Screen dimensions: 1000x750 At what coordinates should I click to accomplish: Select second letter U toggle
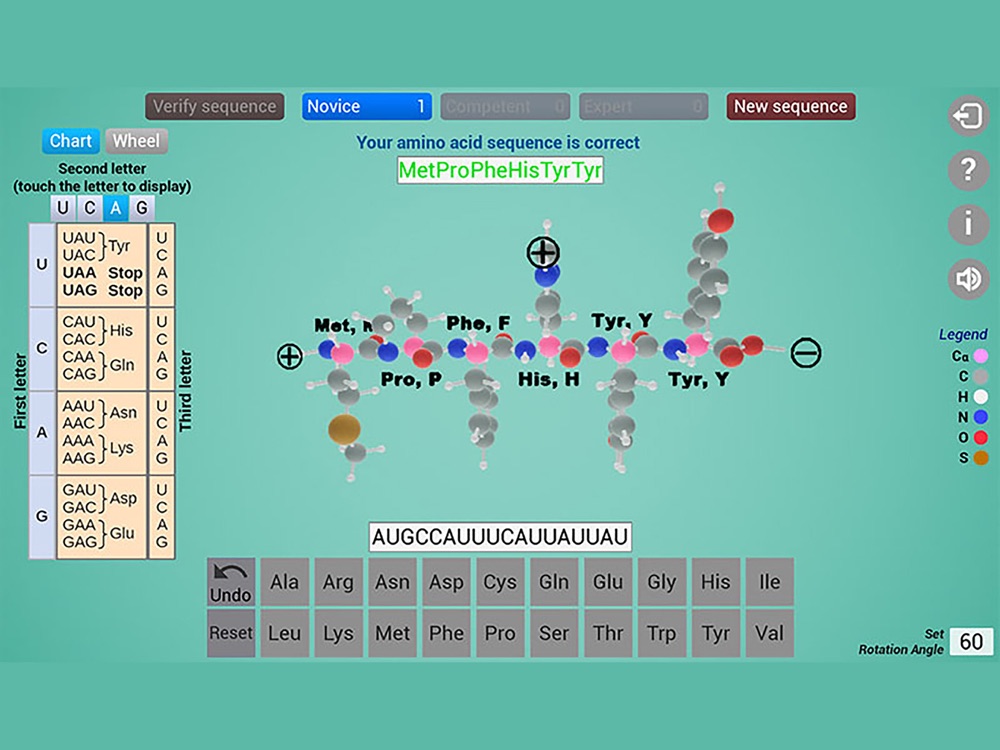pyautogui.click(x=64, y=208)
